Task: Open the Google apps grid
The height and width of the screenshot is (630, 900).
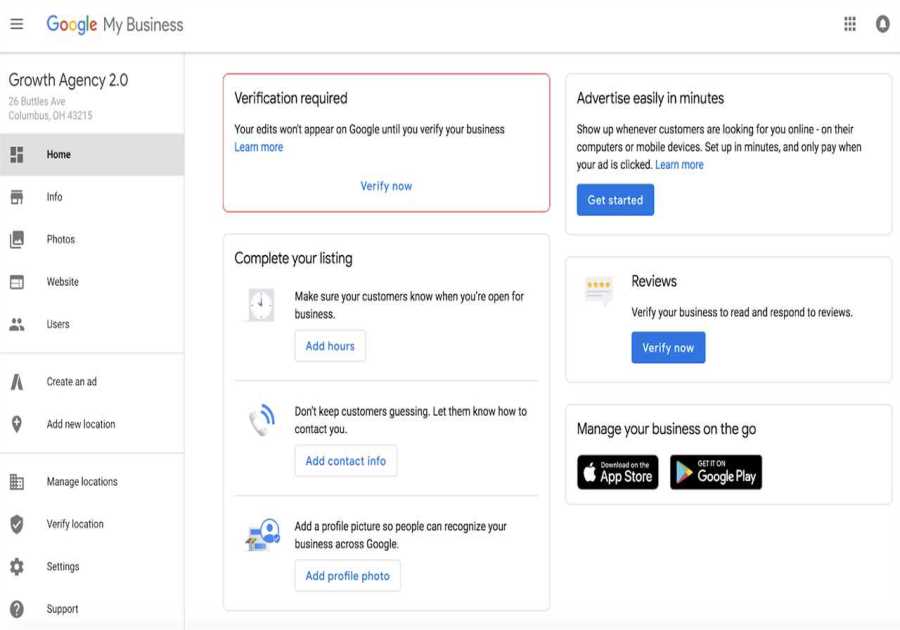Action: pos(848,23)
